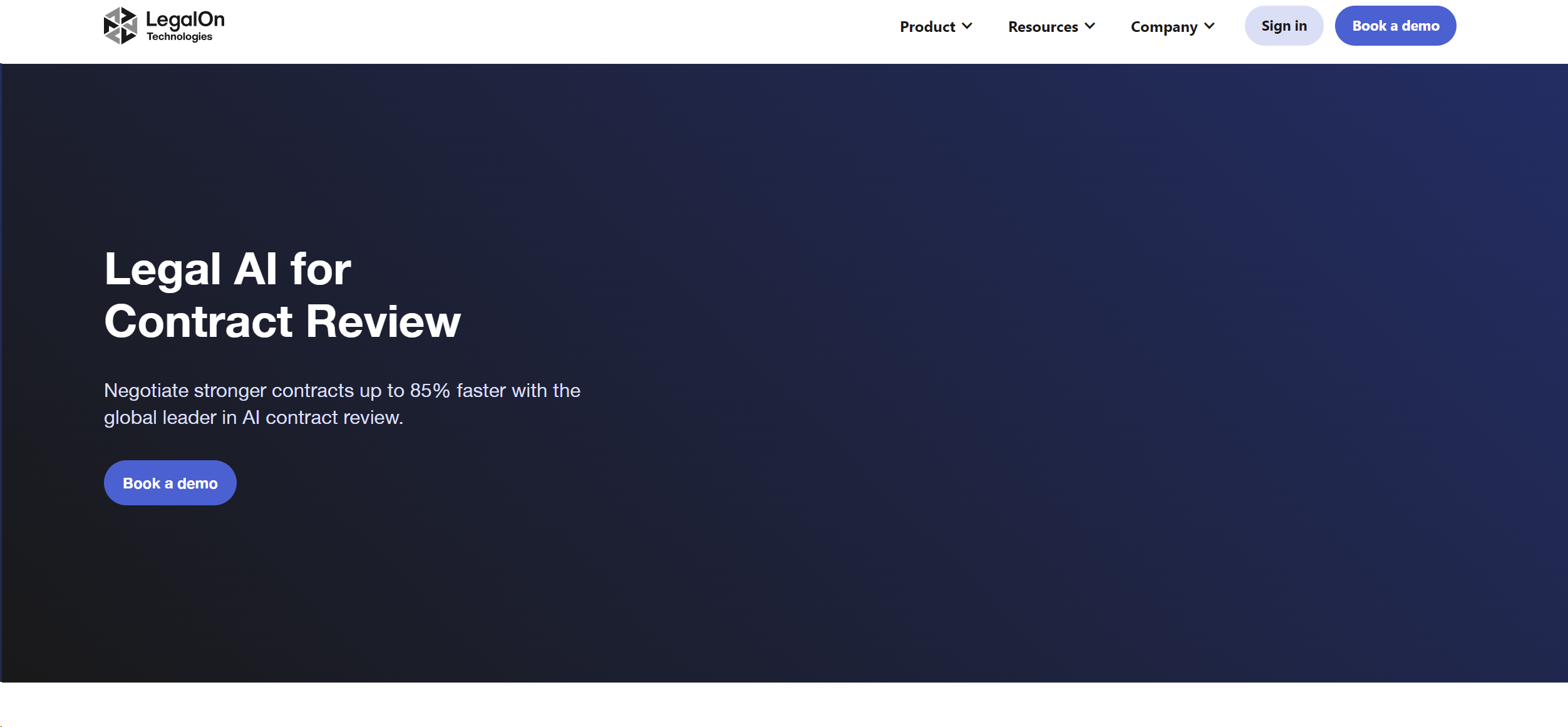Click the LegalOn Technologies logo
The width and height of the screenshot is (1568, 727).
point(164,25)
